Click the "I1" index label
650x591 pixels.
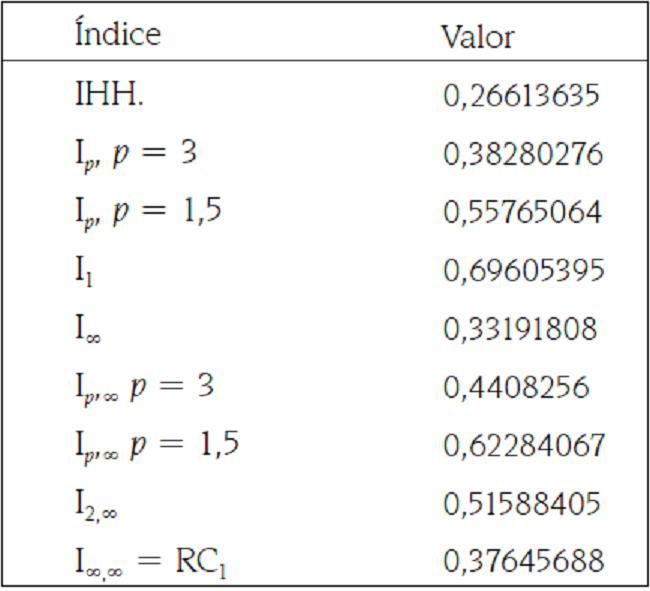tap(85, 271)
